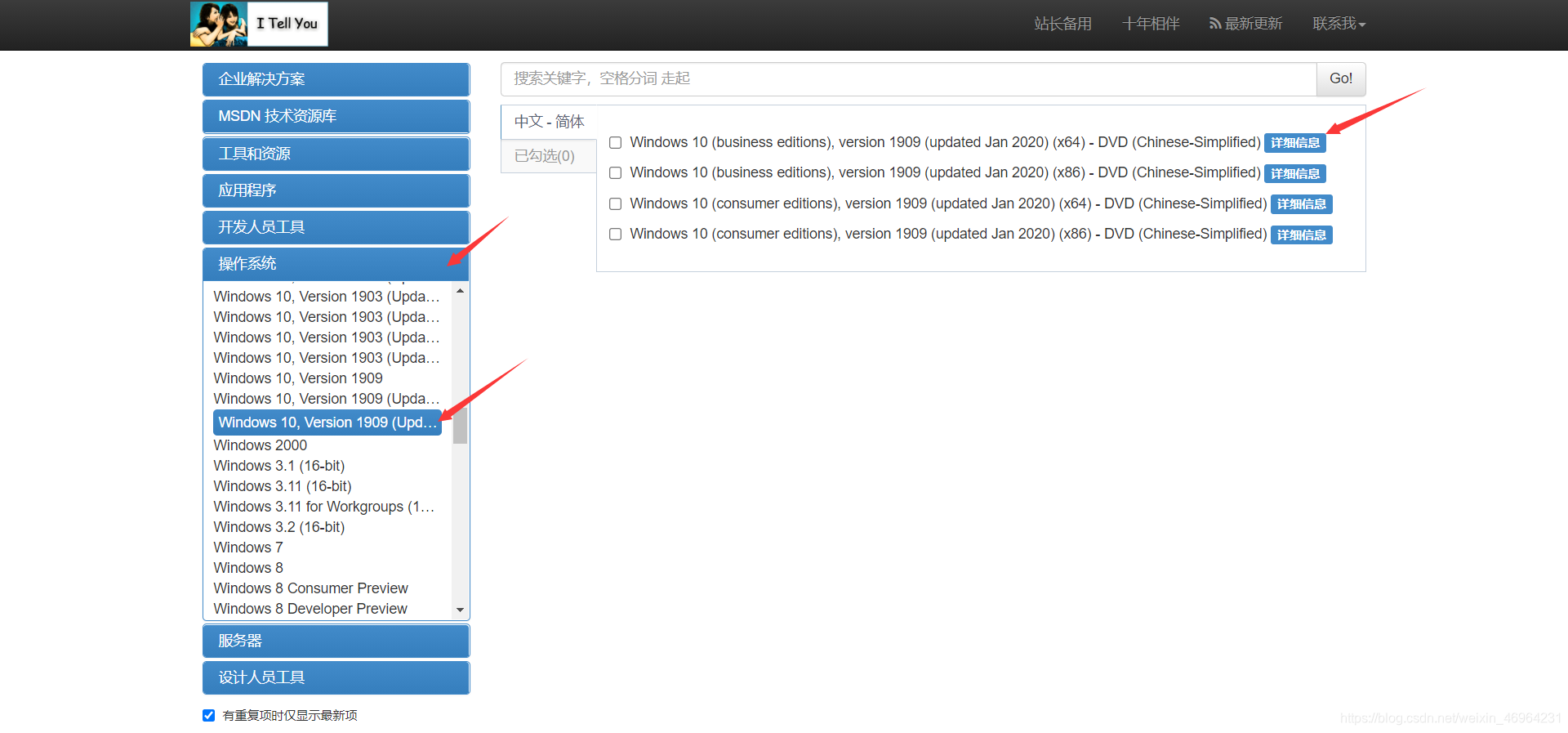Open the 站长备用 link
Viewport: 1568px width, 733px height.
pyautogui.click(x=1062, y=24)
